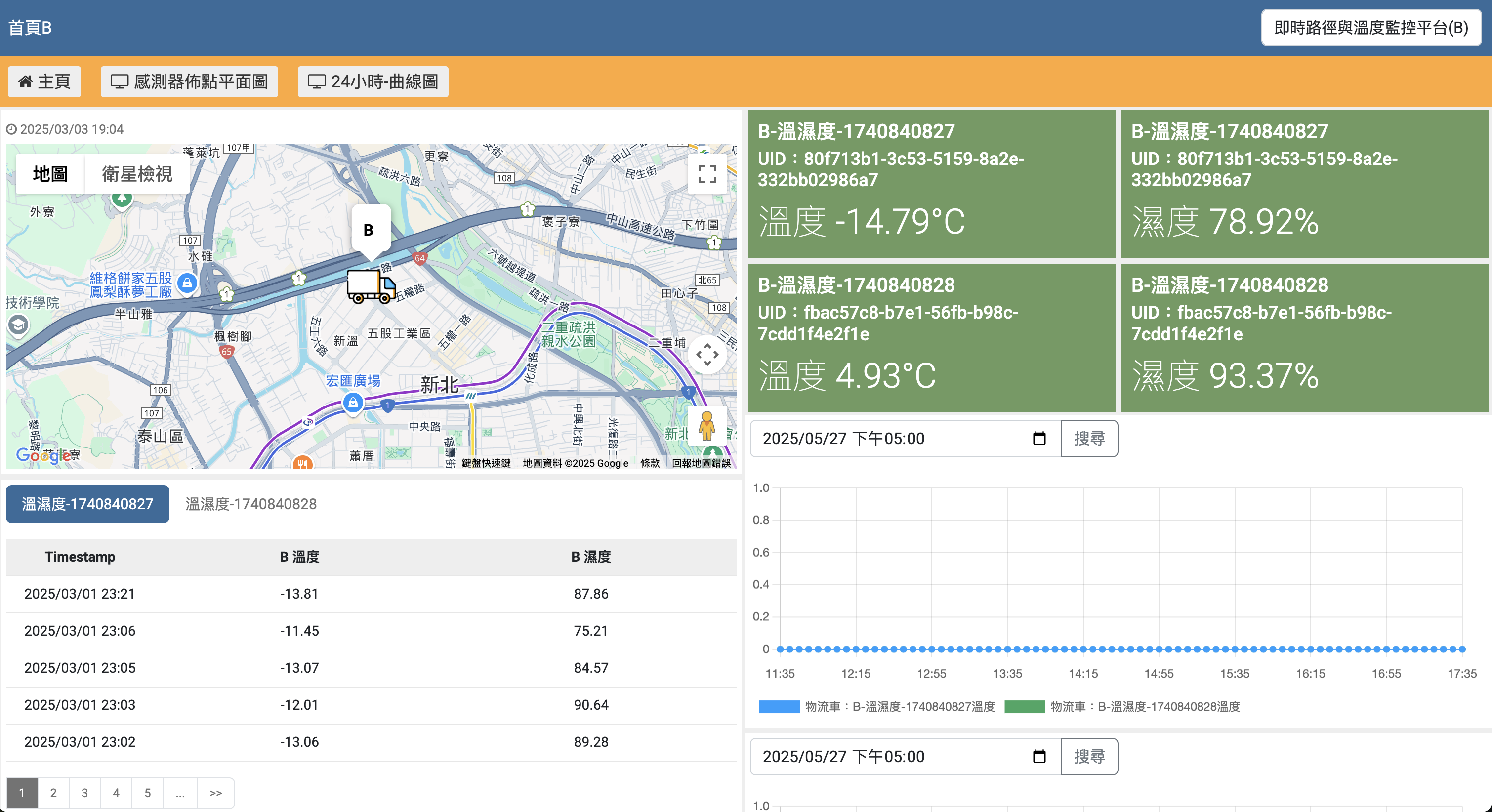Go to table page 2
This screenshot has height=812, width=1492.
coord(53,793)
